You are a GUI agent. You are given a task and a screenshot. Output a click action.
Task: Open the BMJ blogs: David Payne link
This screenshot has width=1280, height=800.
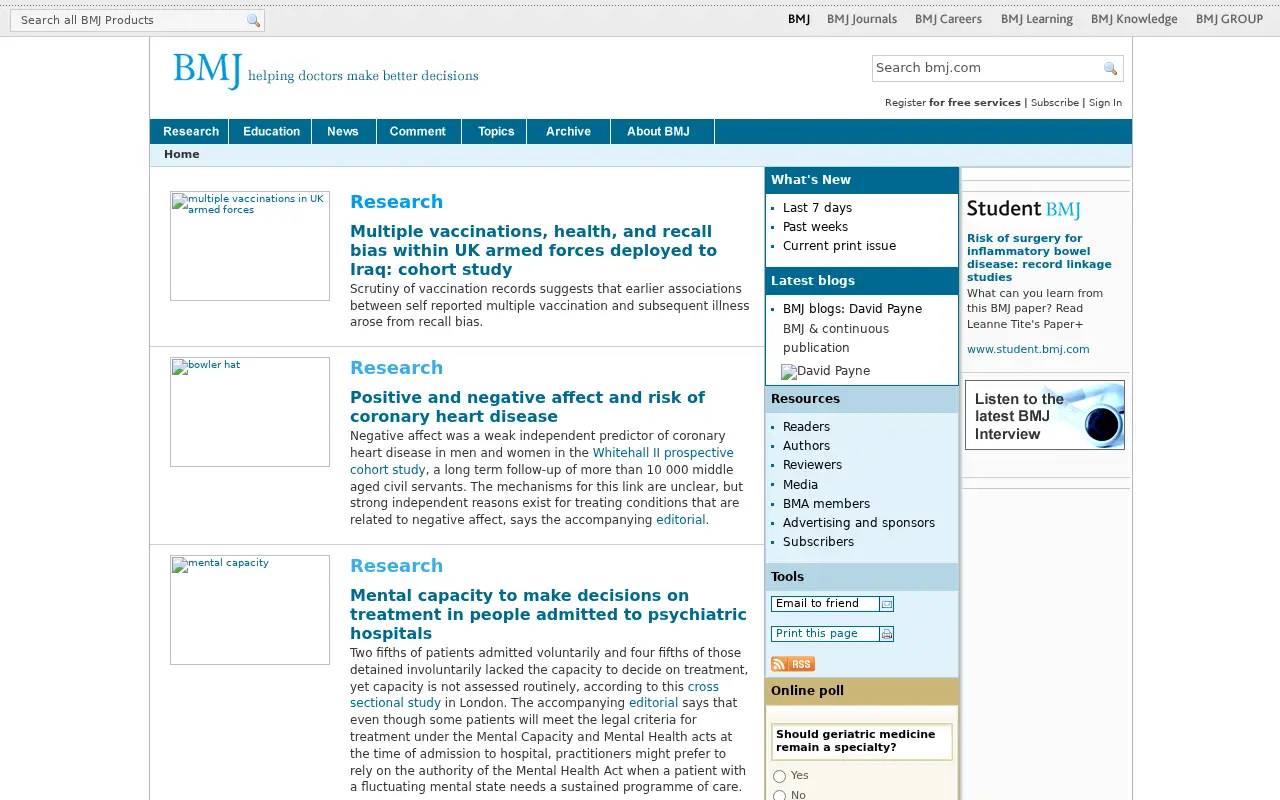(852, 309)
